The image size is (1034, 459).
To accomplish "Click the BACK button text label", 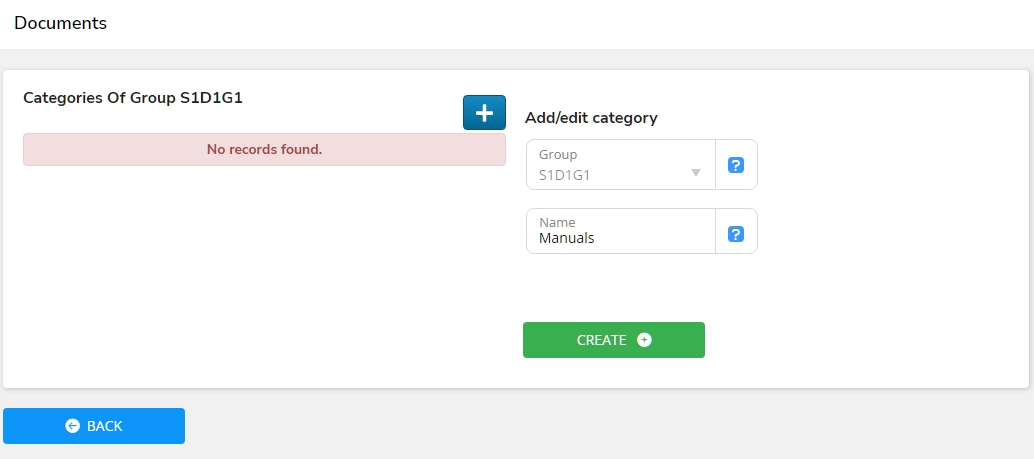I will click(104, 426).
